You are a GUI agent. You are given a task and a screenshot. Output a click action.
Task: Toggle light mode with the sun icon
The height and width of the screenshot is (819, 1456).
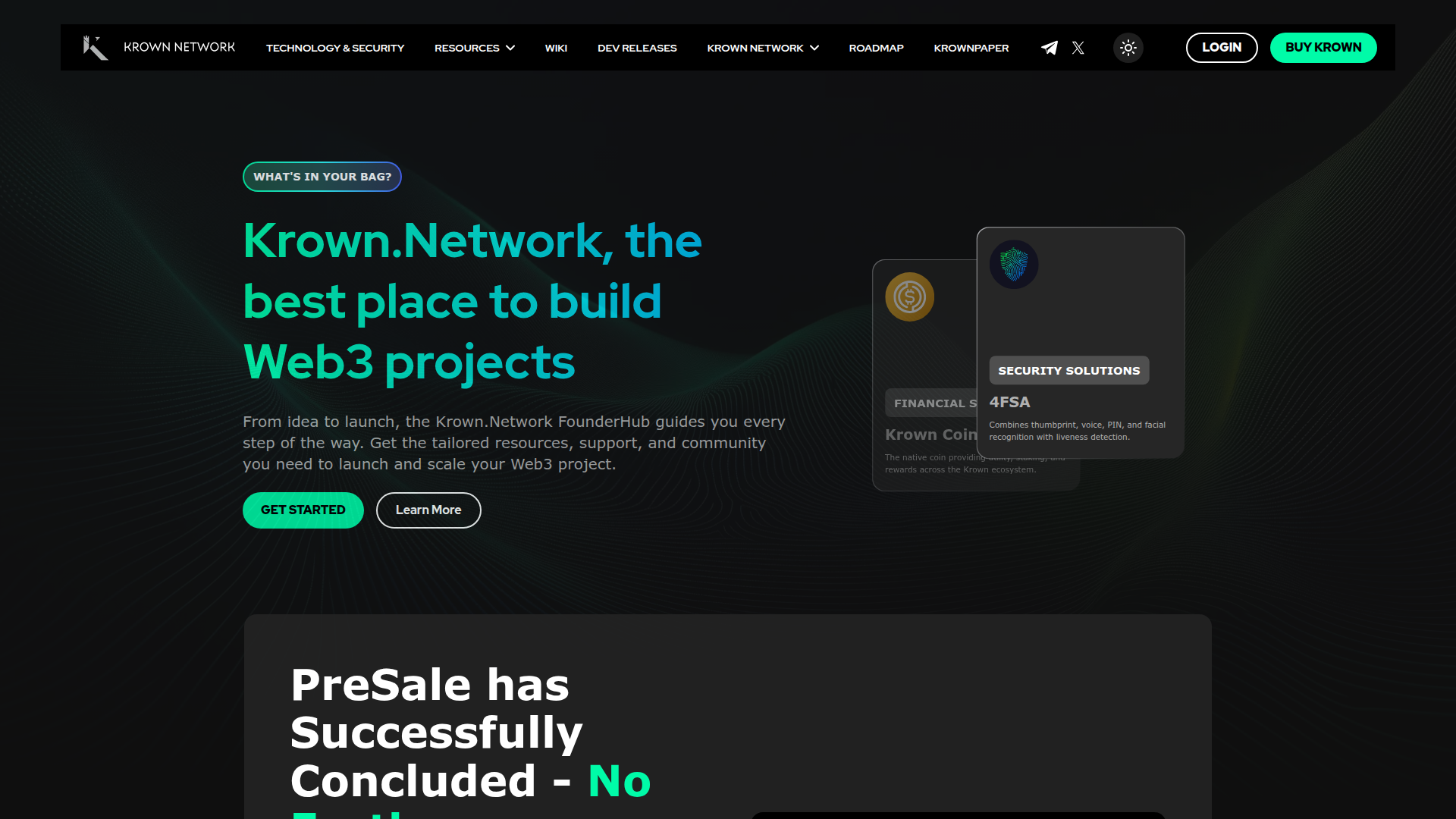coord(1128,48)
